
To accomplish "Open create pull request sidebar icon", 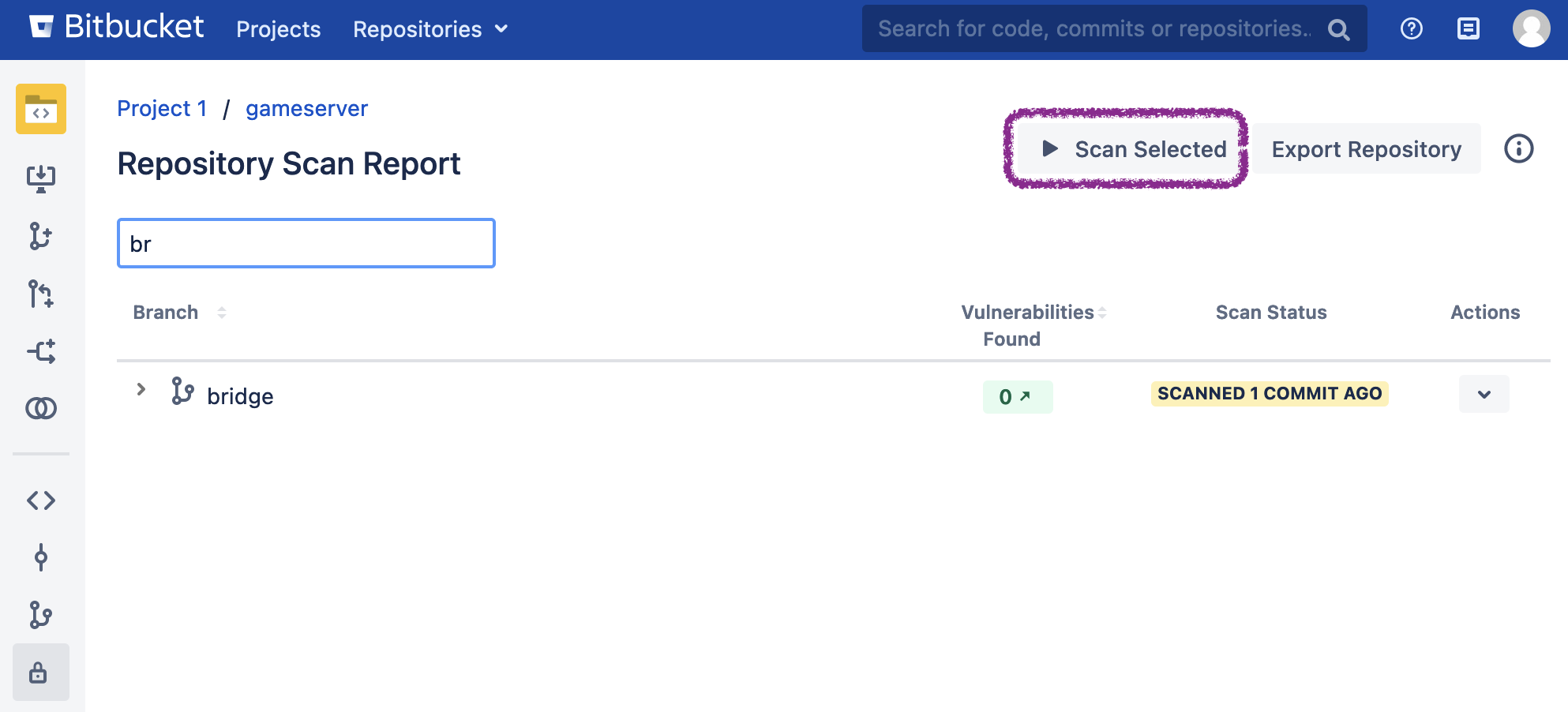I will 41,294.
